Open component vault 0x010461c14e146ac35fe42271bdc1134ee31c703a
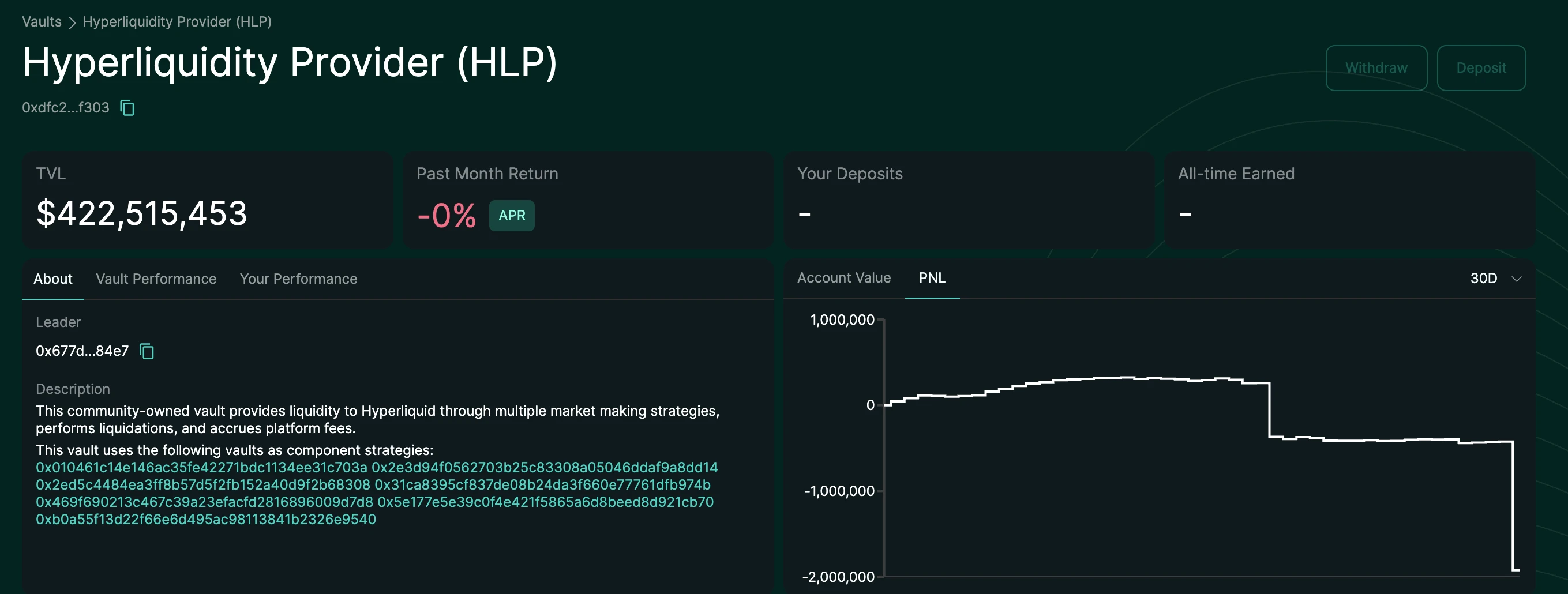This screenshot has width=1568, height=594. 201,467
